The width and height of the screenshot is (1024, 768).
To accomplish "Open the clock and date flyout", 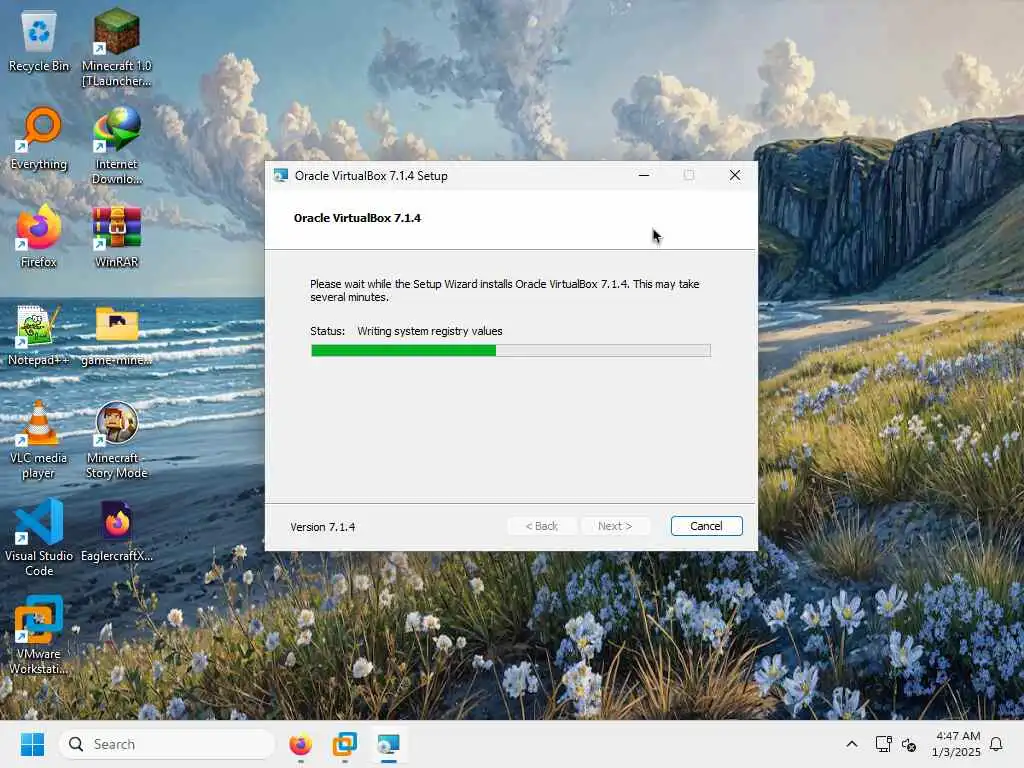I will [956, 744].
